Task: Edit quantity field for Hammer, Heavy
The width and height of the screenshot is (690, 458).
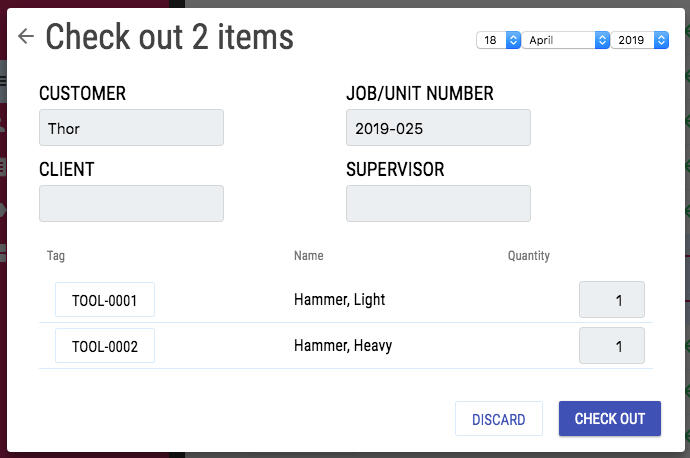Action: click(612, 345)
